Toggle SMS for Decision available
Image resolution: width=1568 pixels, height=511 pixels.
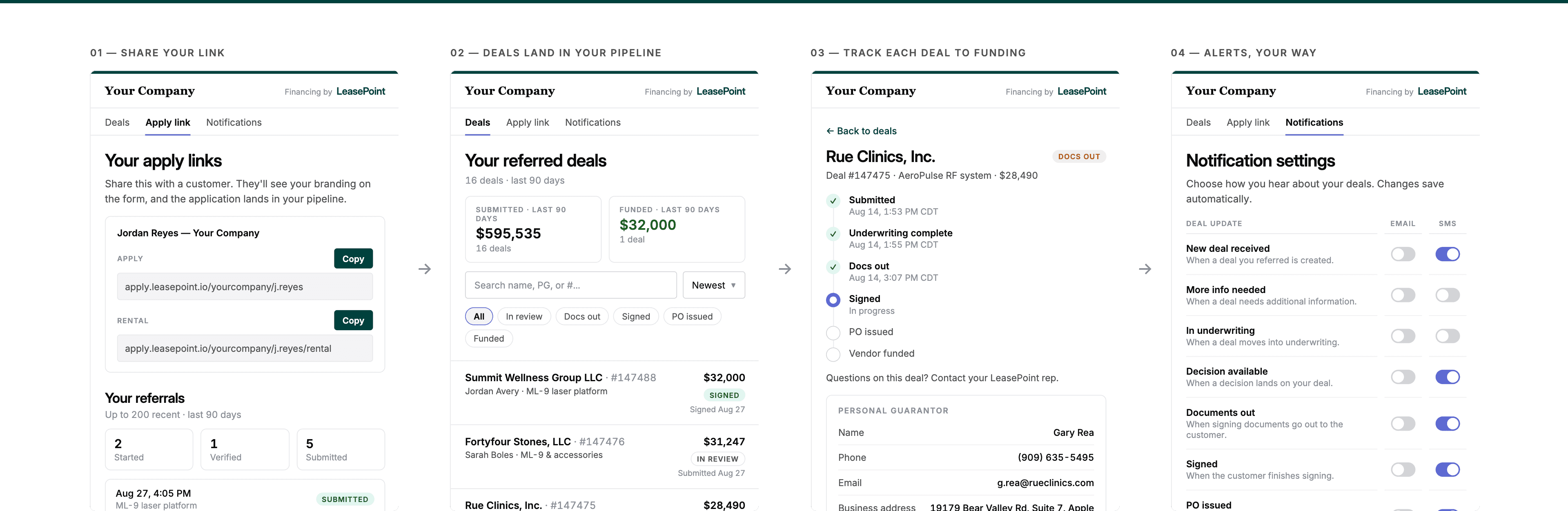(x=1448, y=377)
